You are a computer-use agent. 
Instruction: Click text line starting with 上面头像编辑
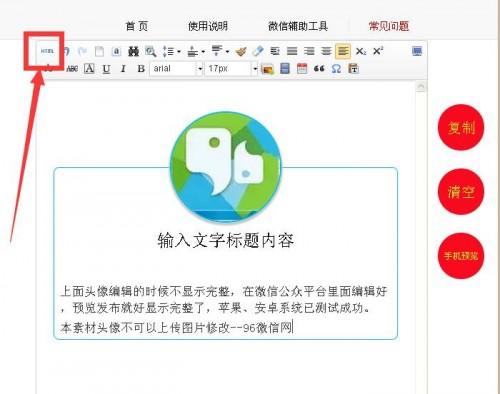(x=224, y=291)
